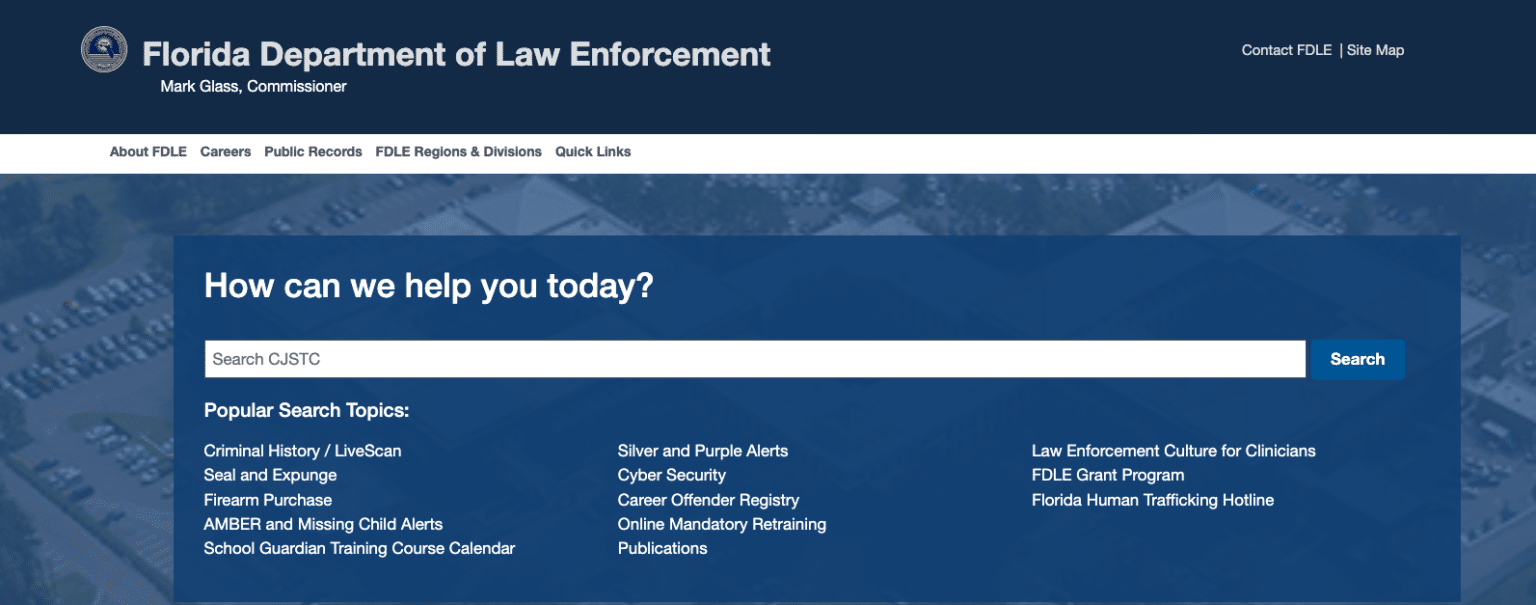Screen dimensions: 1536x605
Task: Open Law Enforcement Culture for Clinicians
Action: (x=1173, y=451)
